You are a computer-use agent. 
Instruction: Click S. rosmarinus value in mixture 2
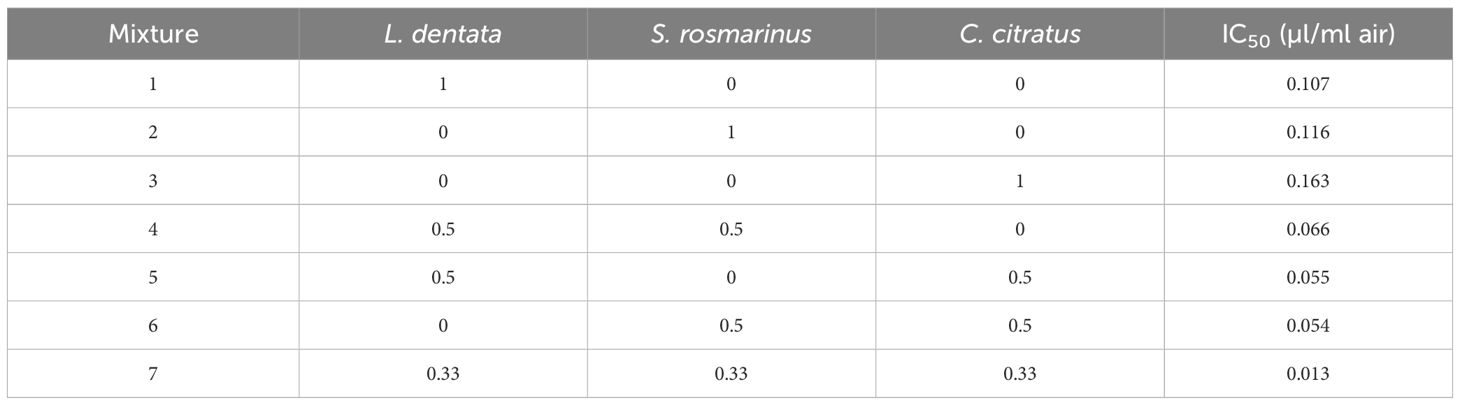(731, 132)
